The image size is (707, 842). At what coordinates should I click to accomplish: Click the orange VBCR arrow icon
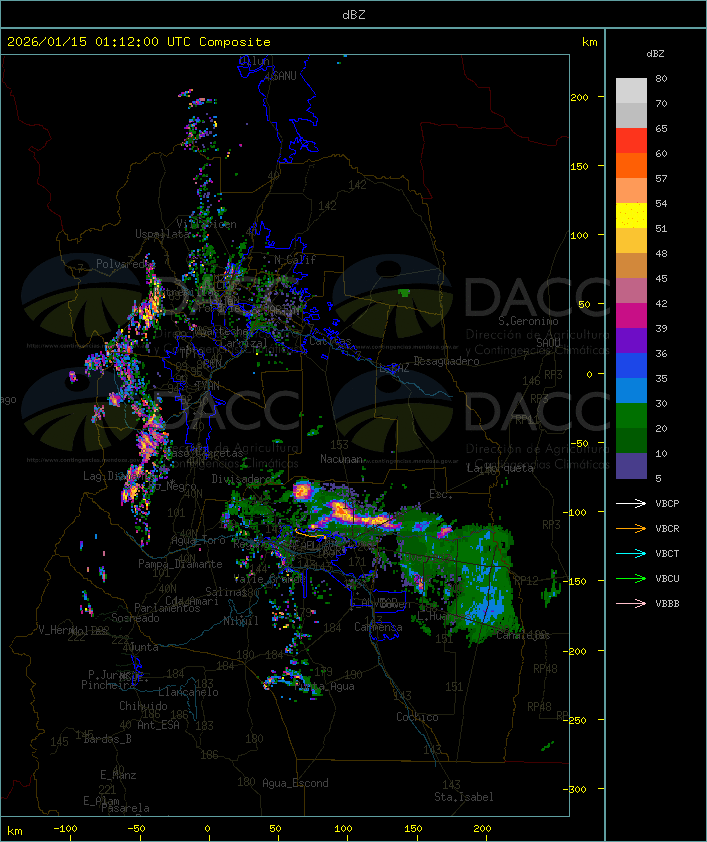tap(631, 529)
